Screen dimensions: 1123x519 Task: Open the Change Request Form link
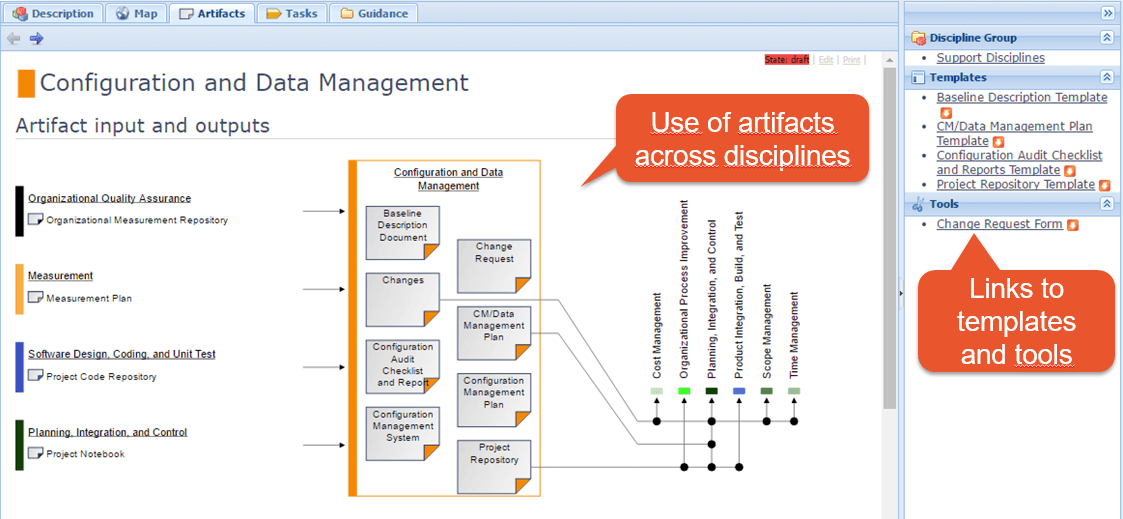(x=999, y=224)
